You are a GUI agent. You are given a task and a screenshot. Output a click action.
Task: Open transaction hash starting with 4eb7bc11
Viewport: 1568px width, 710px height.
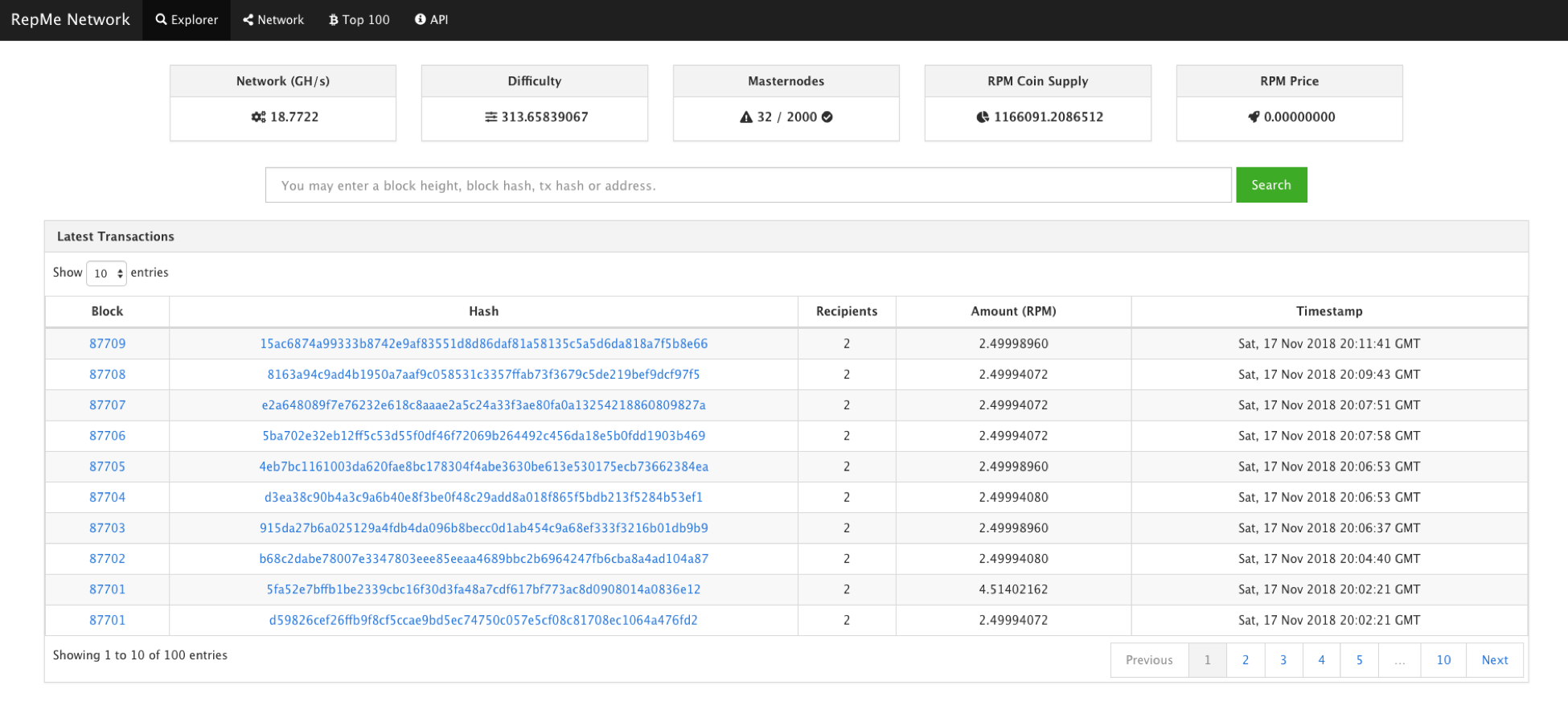coord(483,466)
